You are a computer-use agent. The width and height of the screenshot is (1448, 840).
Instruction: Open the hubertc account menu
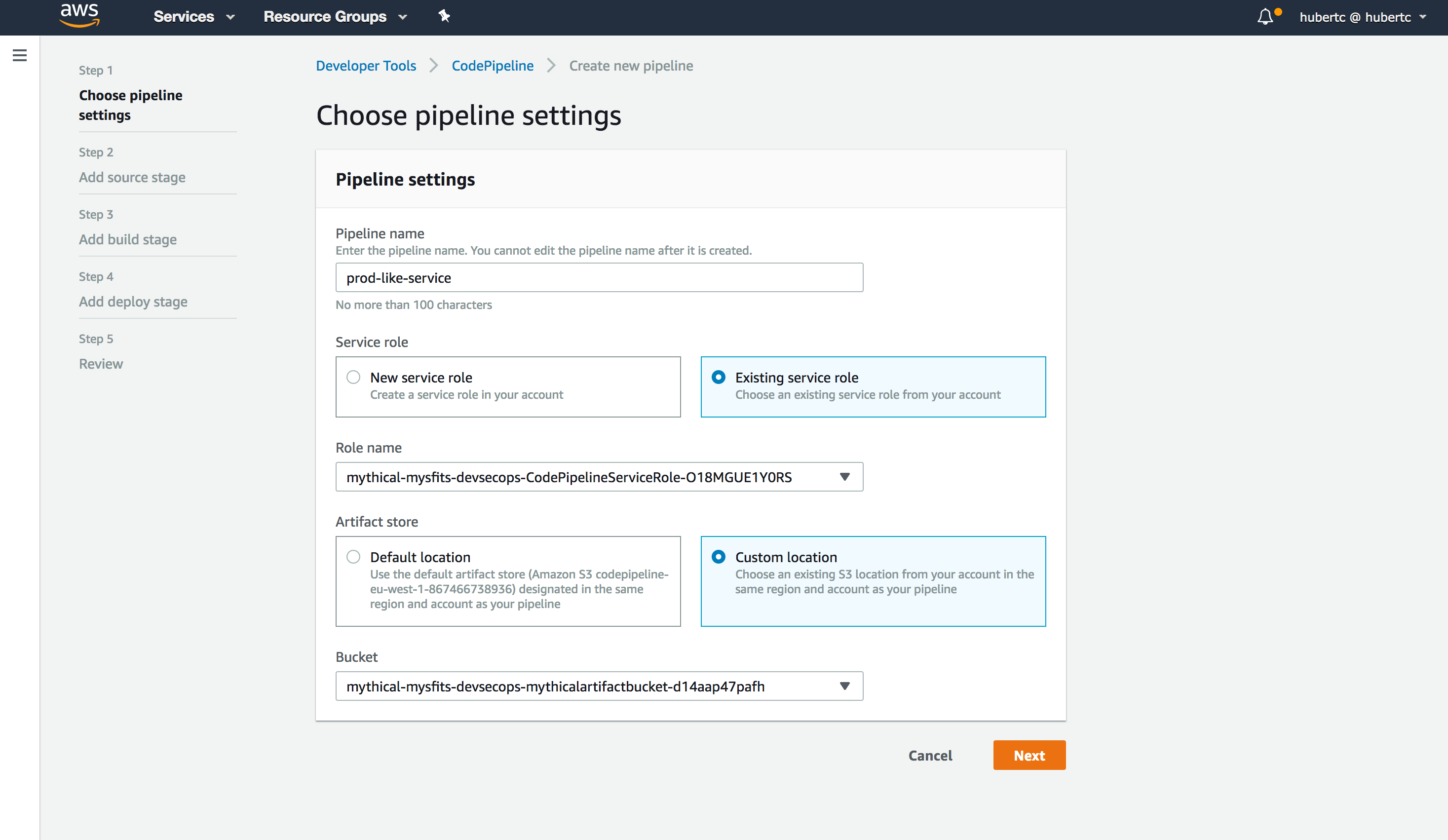tap(1363, 17)
